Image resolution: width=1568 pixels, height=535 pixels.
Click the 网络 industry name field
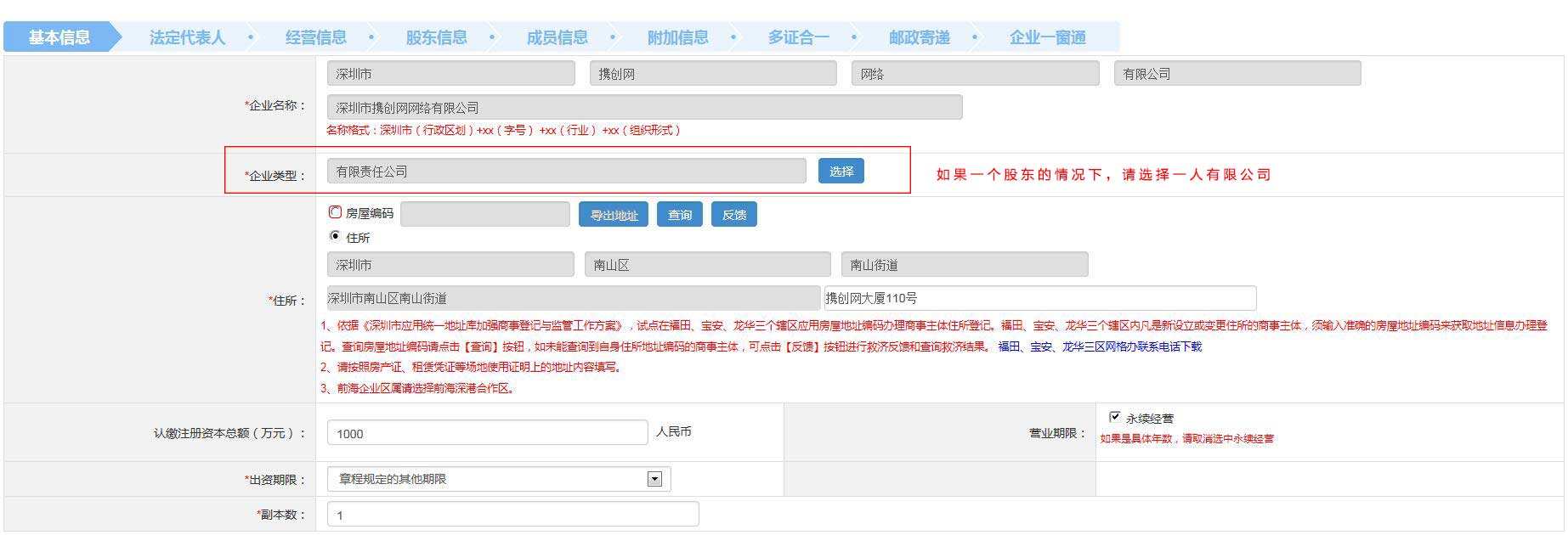[976, 73]
